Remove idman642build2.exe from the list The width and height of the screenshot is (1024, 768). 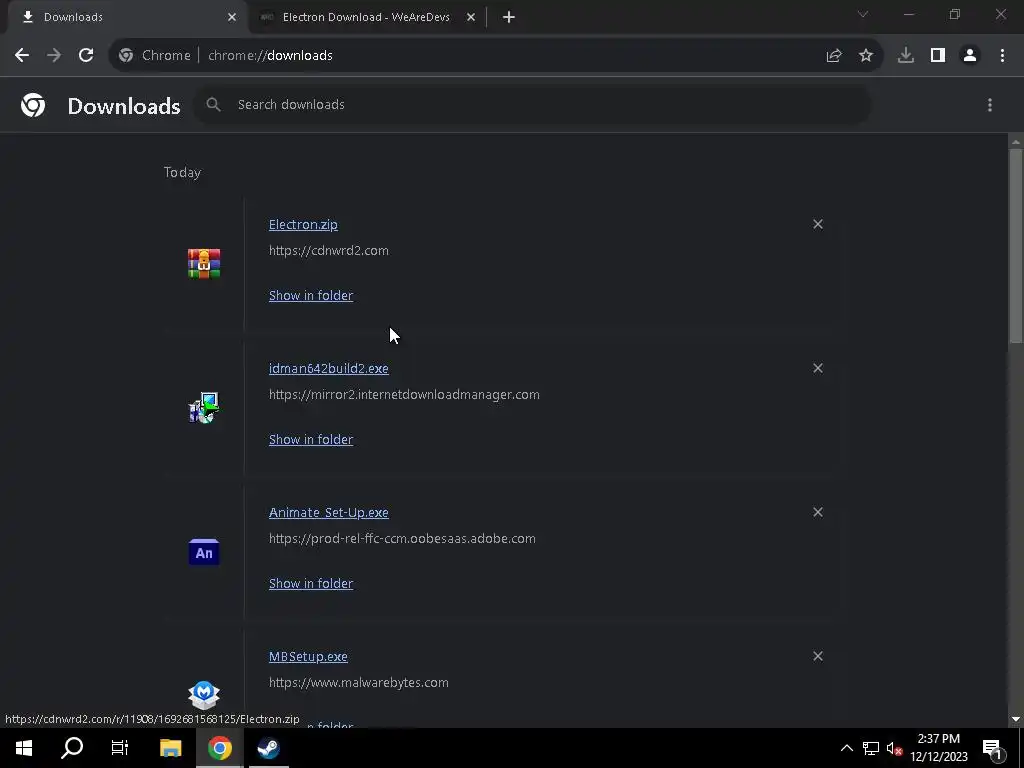[818, 368]
